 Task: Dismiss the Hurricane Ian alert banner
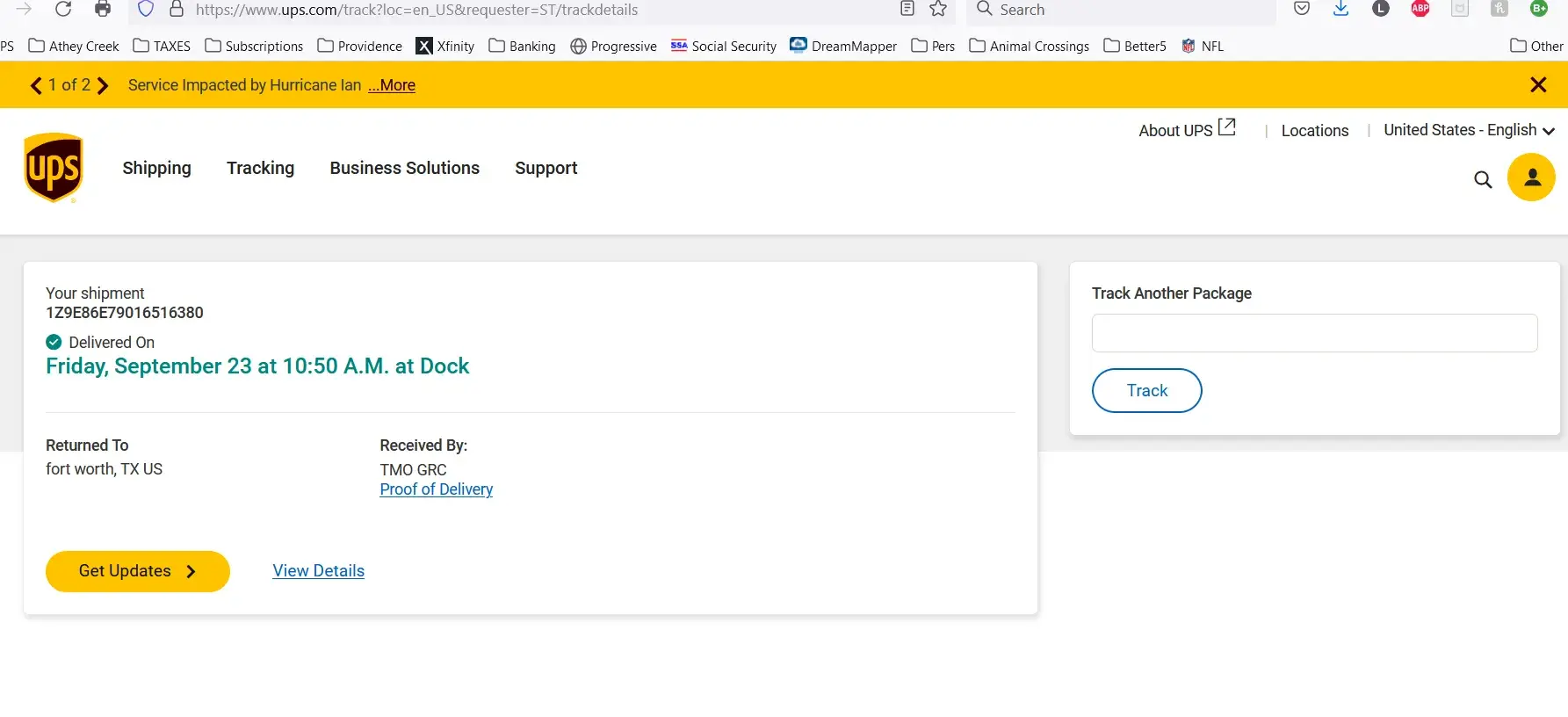tap(1538, 85)
